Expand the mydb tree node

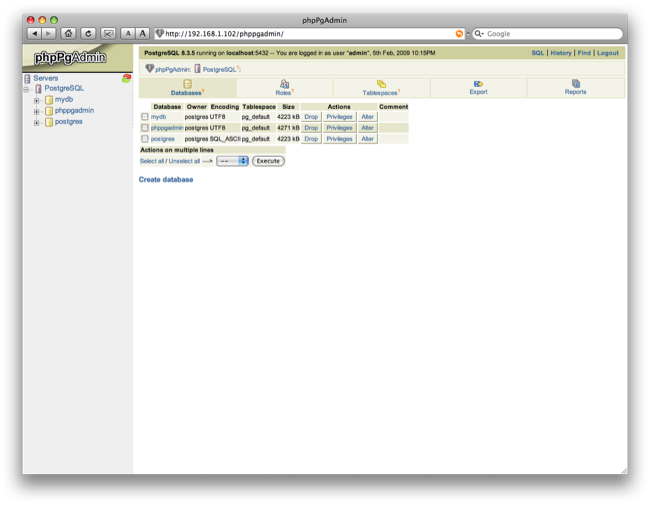tap(36, 100)
